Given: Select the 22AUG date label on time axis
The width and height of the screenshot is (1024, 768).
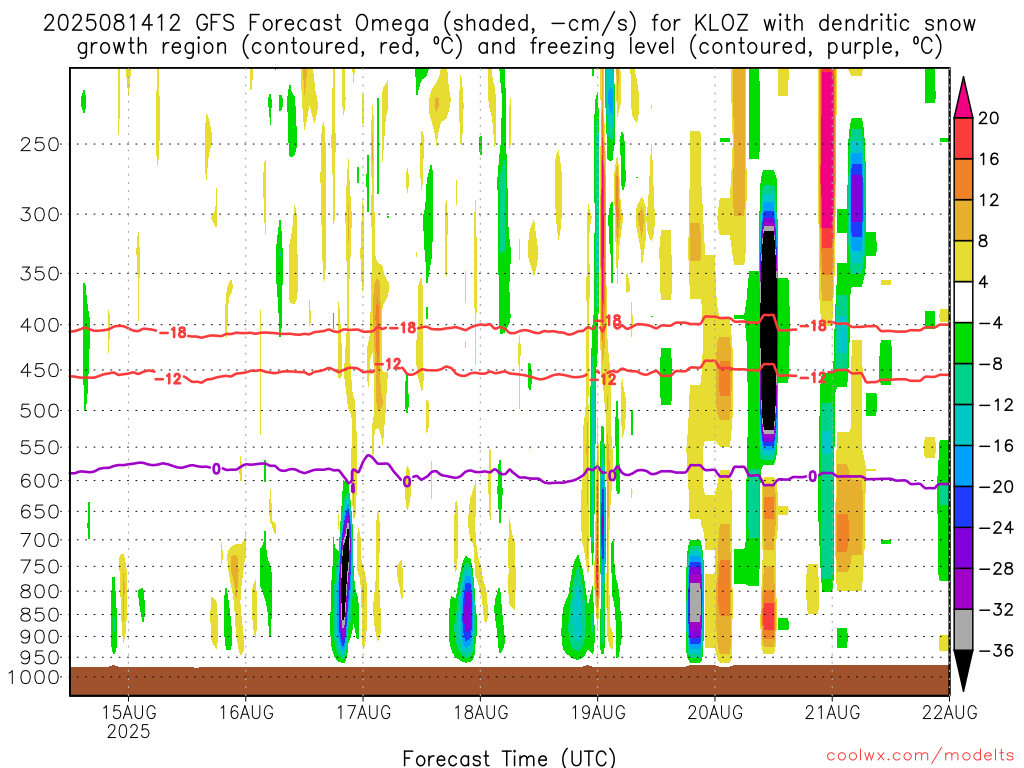Looking at the screenshot, I should coord(950,712).
